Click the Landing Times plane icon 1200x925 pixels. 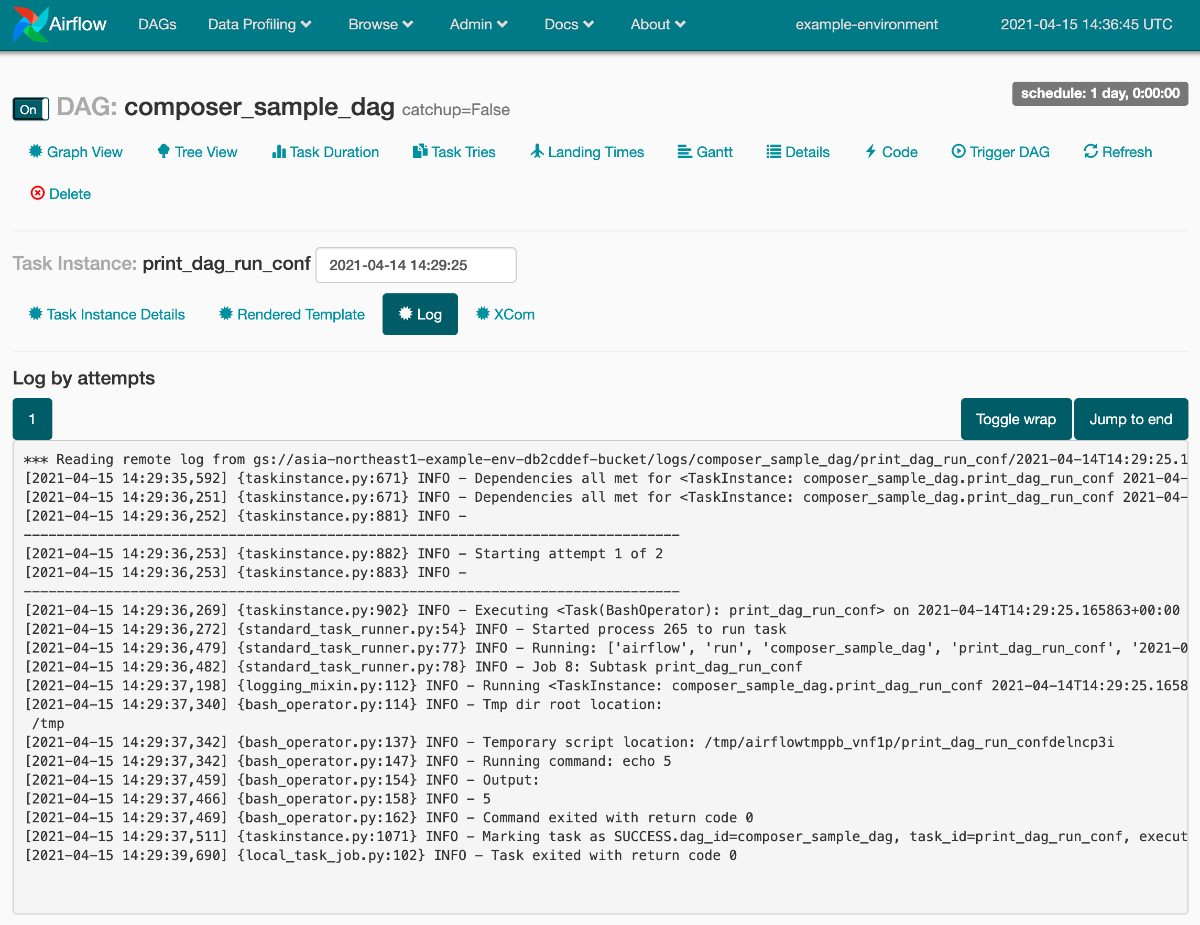(x=537, y=152)
